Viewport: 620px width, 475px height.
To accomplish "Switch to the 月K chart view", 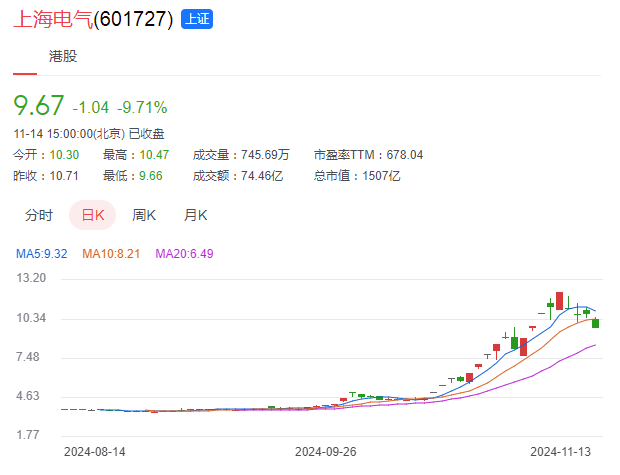I will click(195, 215).
